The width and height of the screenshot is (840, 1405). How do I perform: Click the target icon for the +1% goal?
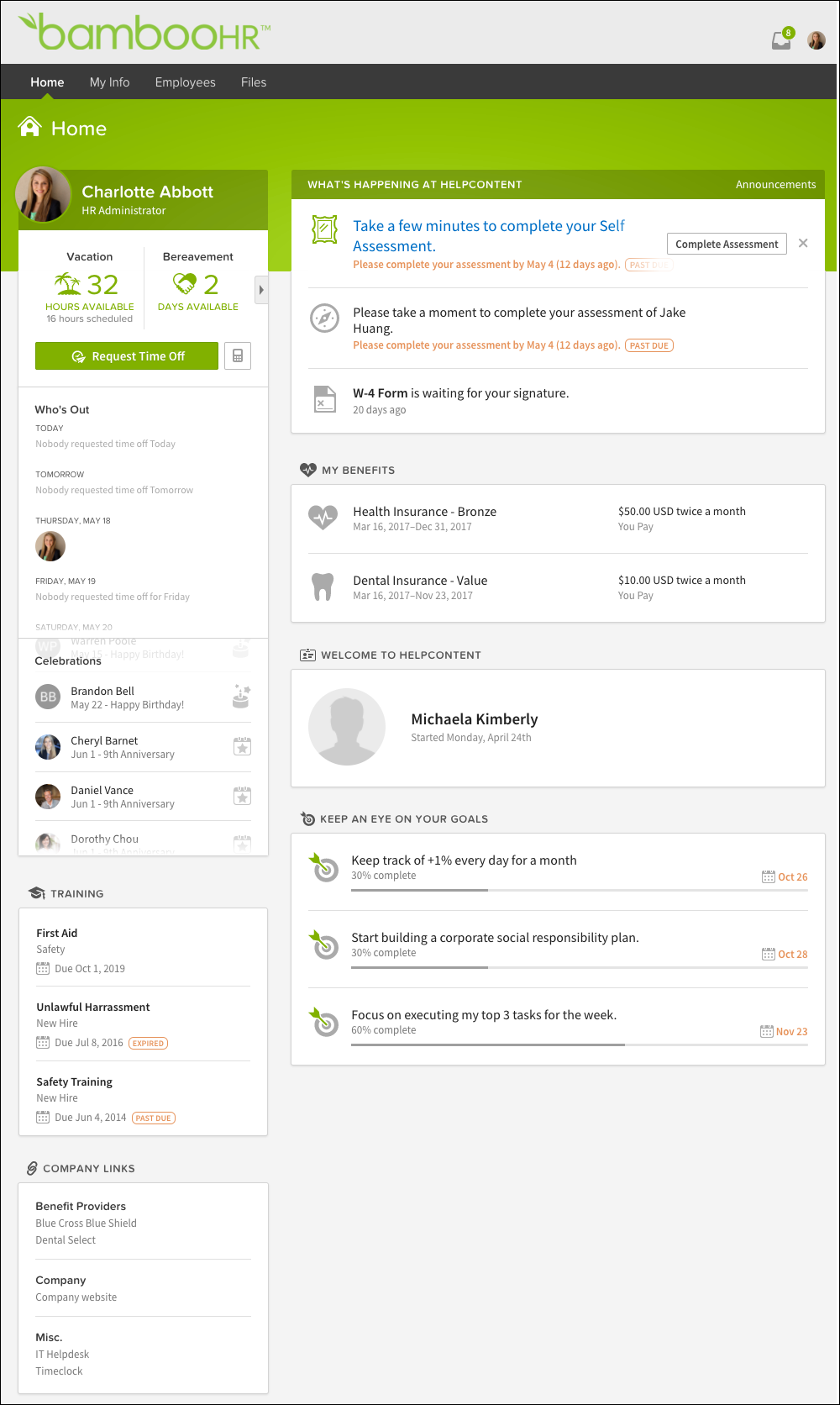[x=325, y=868]
